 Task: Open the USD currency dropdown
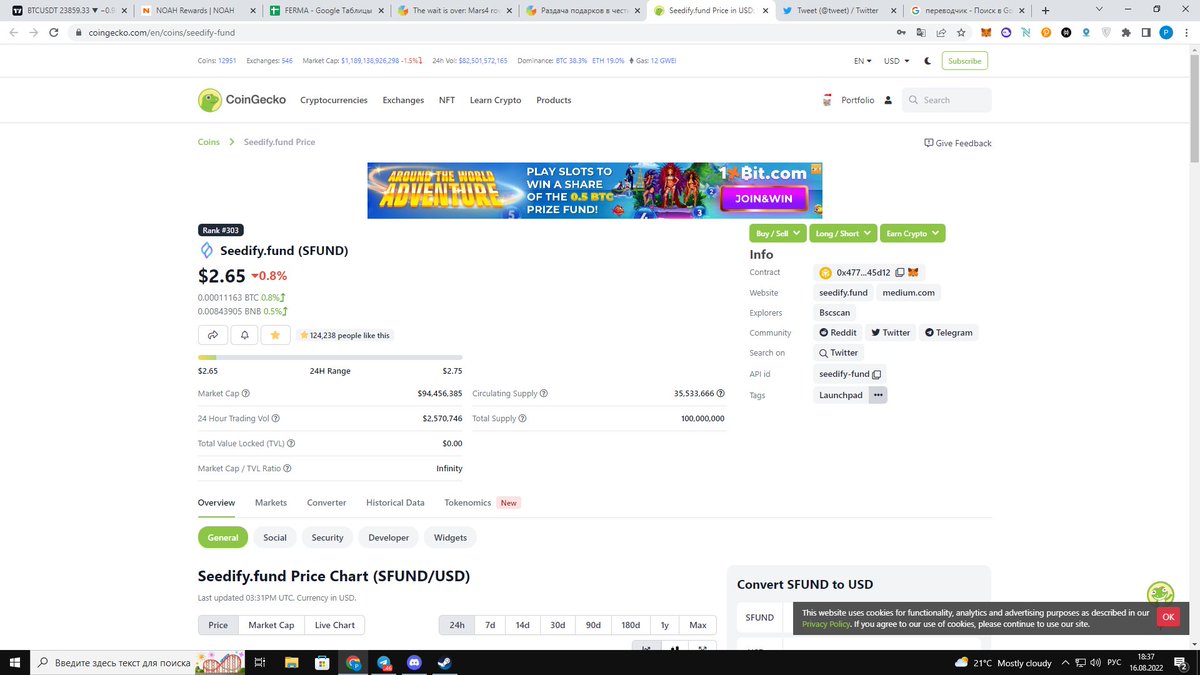click(x=897, y=61)
